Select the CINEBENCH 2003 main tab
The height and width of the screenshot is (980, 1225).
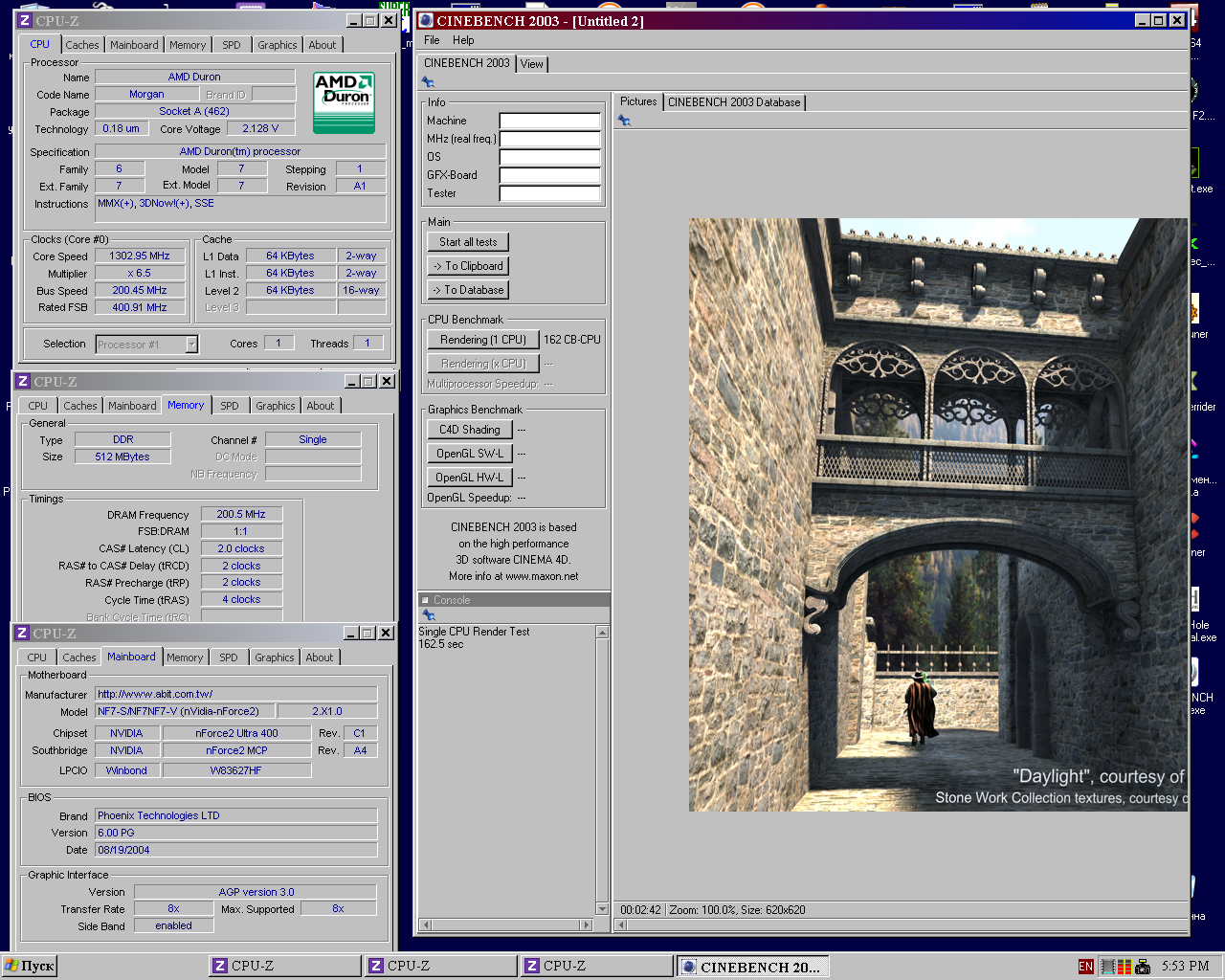pyautogui.click(x=467, y=63)
